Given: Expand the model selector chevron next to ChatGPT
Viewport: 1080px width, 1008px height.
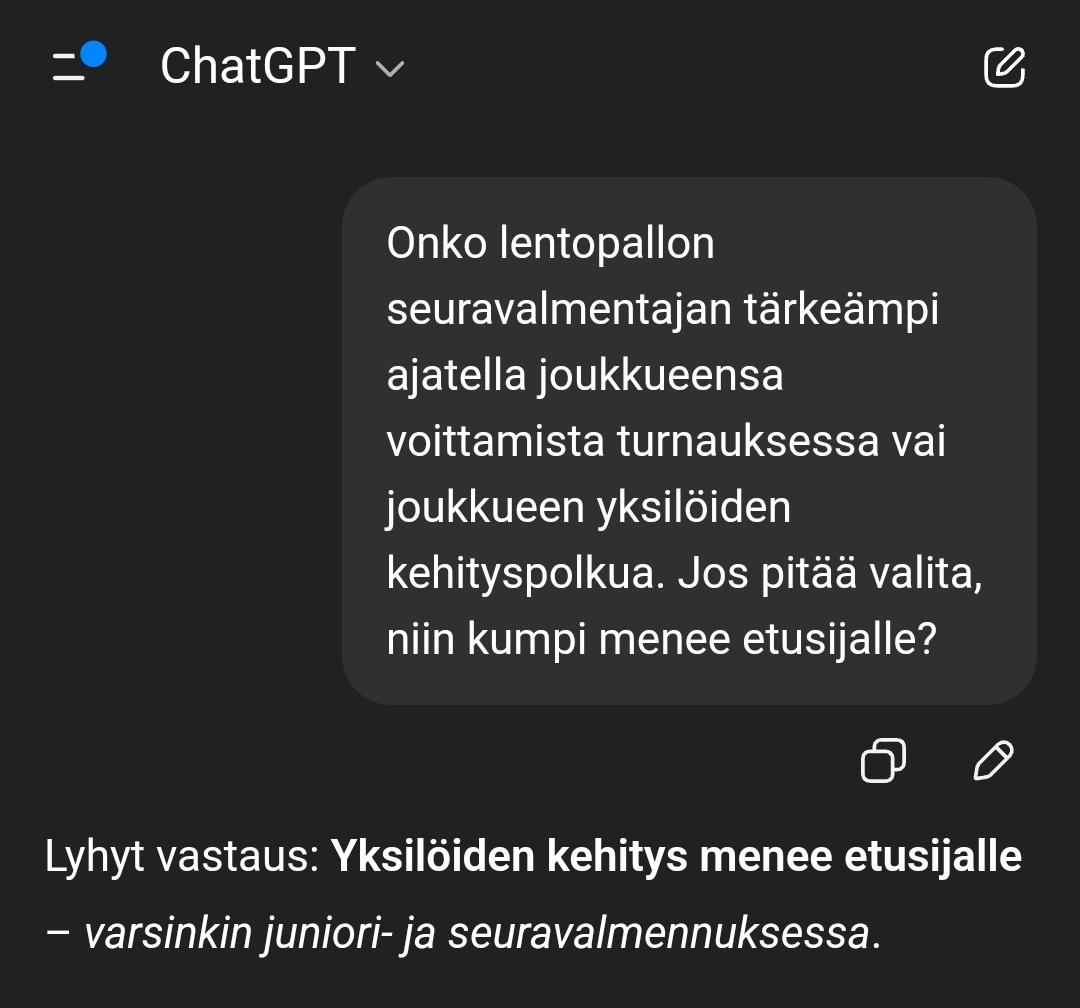Looking at the screenshot, I should (x=389, y=69).
